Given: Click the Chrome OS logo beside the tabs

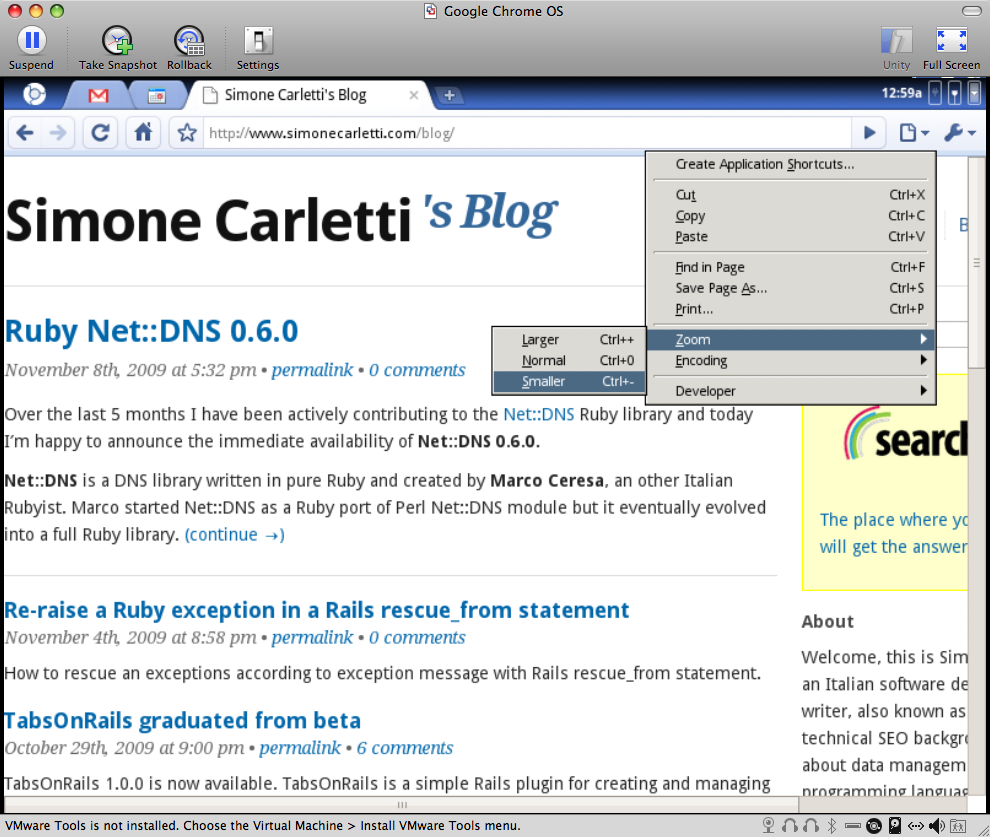Looking at the screenshot, I should 35,96.
